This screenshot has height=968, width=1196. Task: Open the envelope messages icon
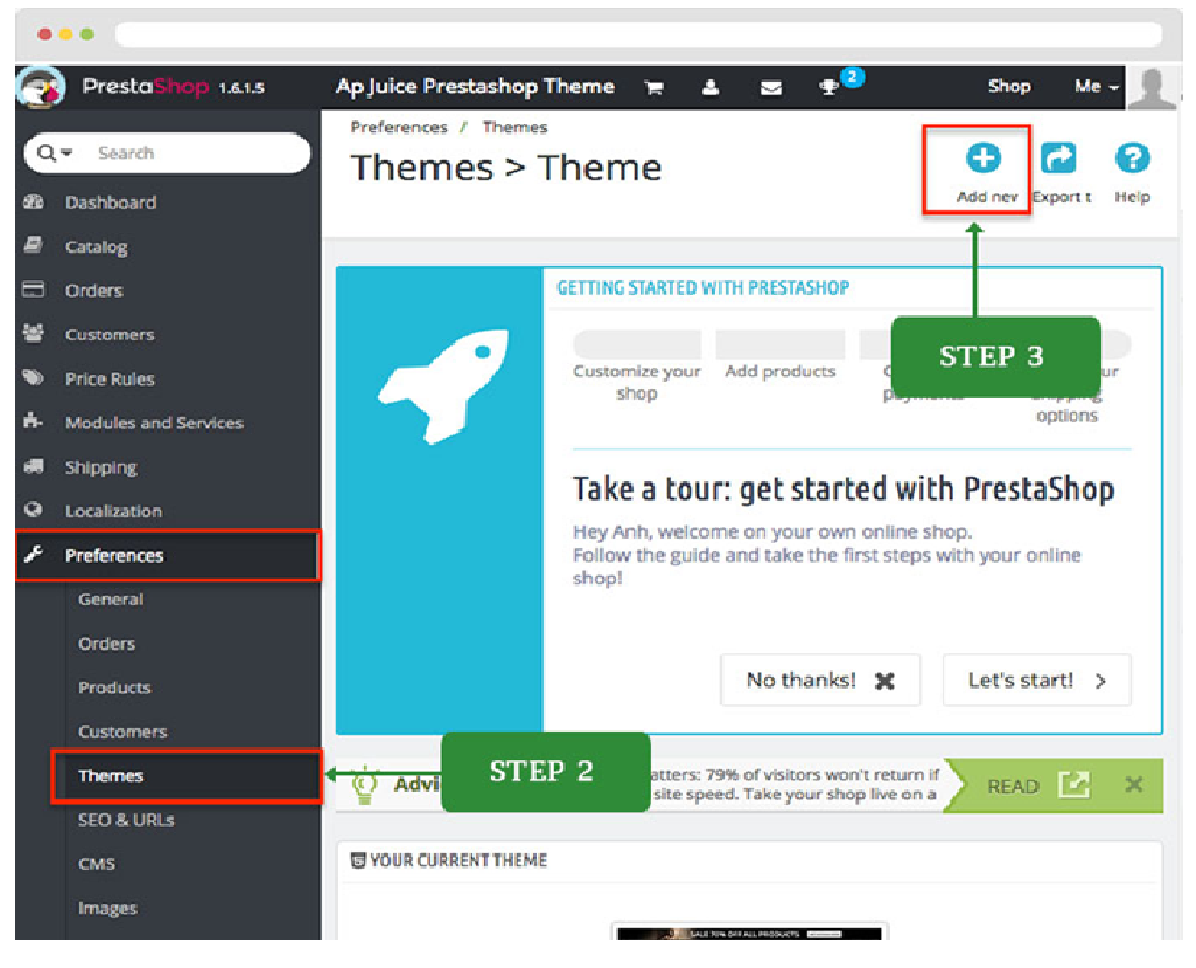[771, 88]
